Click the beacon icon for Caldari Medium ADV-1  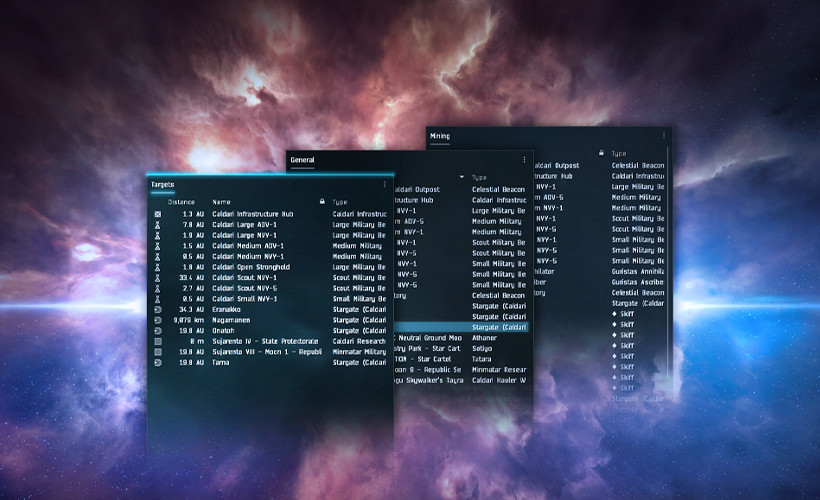pyautogui.click(x=158, y=246)
